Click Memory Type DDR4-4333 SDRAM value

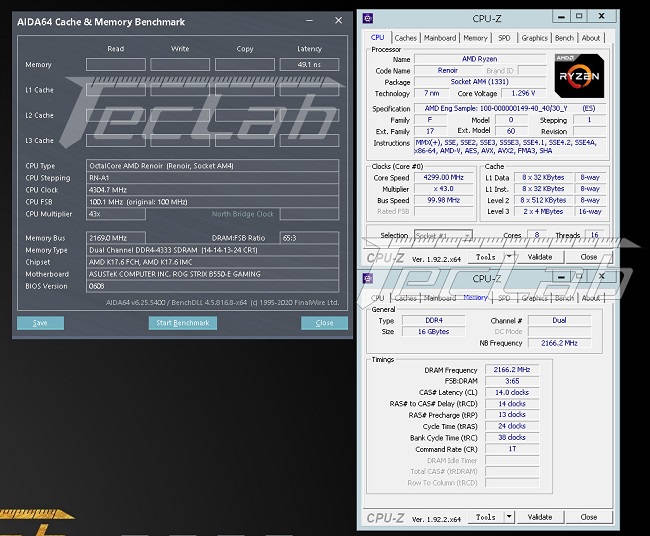pos(212,250)
